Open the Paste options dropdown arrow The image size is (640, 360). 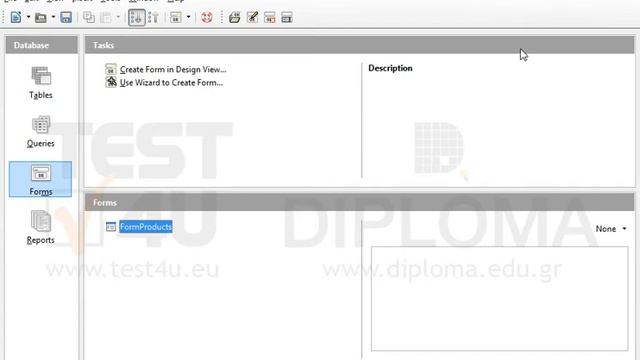[118, 17]
